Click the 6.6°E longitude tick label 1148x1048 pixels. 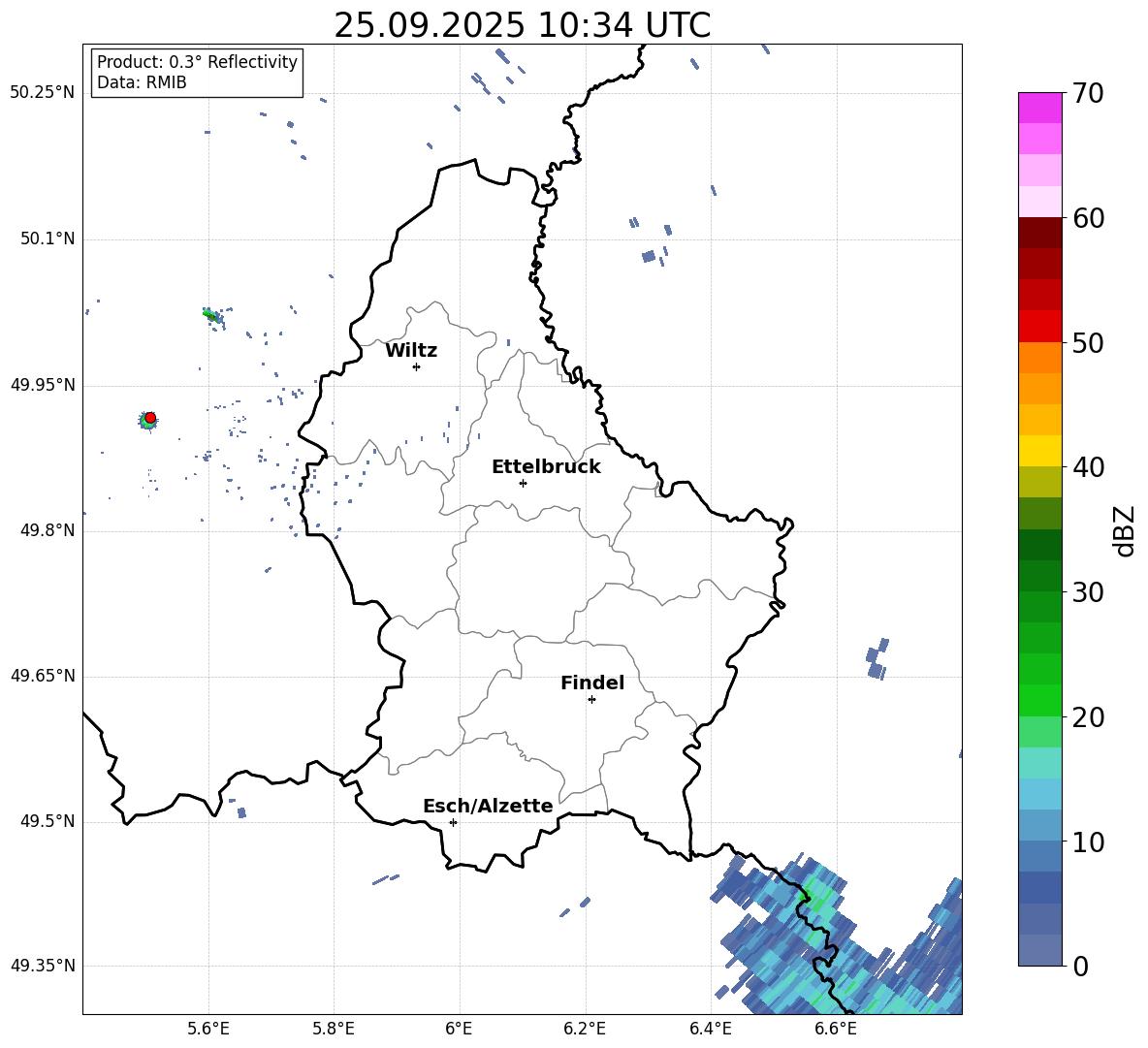click(836, 1029)
